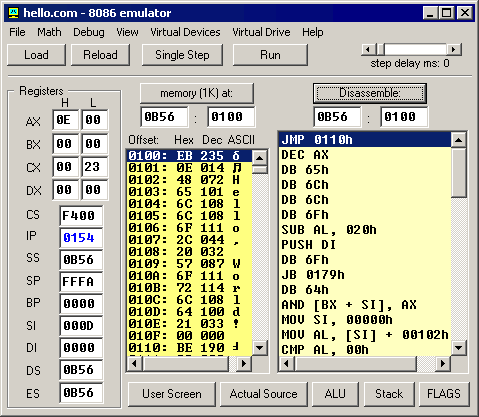This screenshot has height=417, width=479.
Task: Open the User Screen window
Action: coord(172,394)
